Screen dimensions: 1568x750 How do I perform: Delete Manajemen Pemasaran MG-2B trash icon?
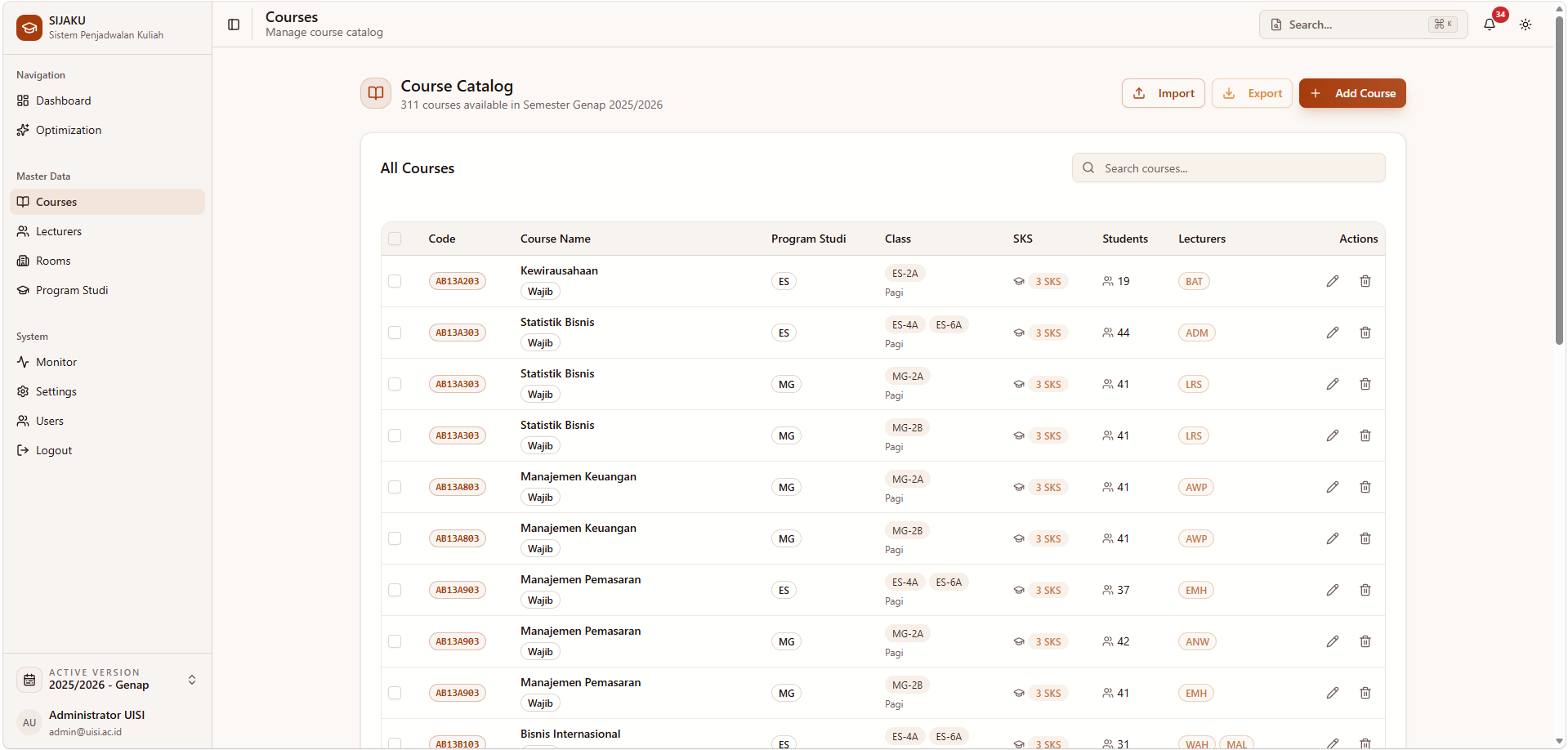[x=1365, y=693]
